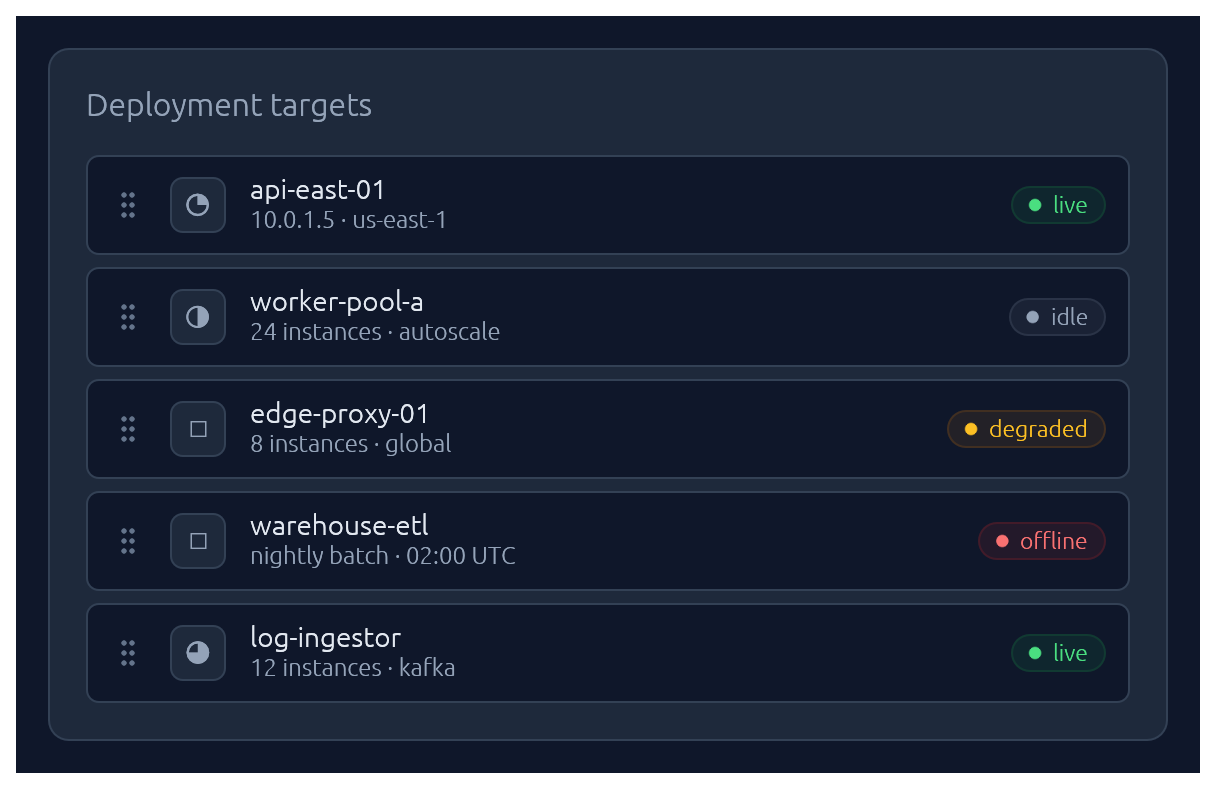Screen dimensions: 1216x789
Task: Select the partial-circle icon for log-ingestor
Action: [x=197, y=653]
